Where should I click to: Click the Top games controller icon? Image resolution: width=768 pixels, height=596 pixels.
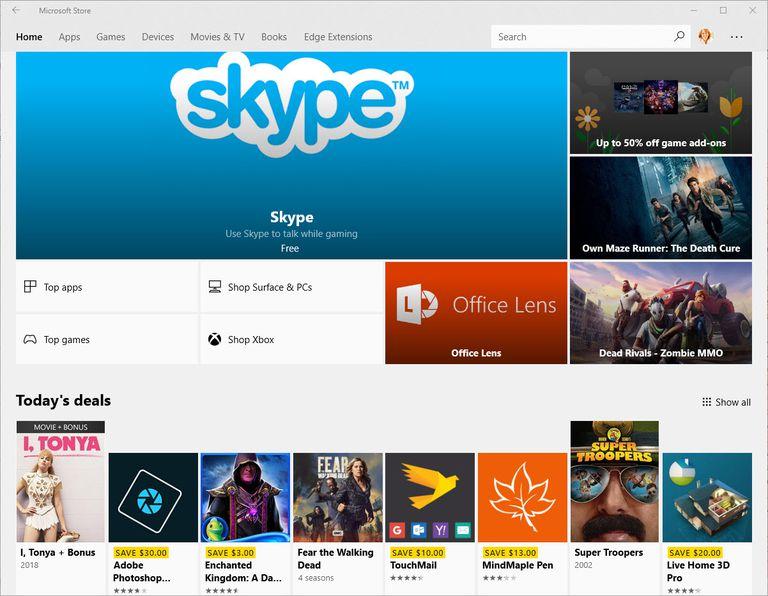(x=30, y=339)
